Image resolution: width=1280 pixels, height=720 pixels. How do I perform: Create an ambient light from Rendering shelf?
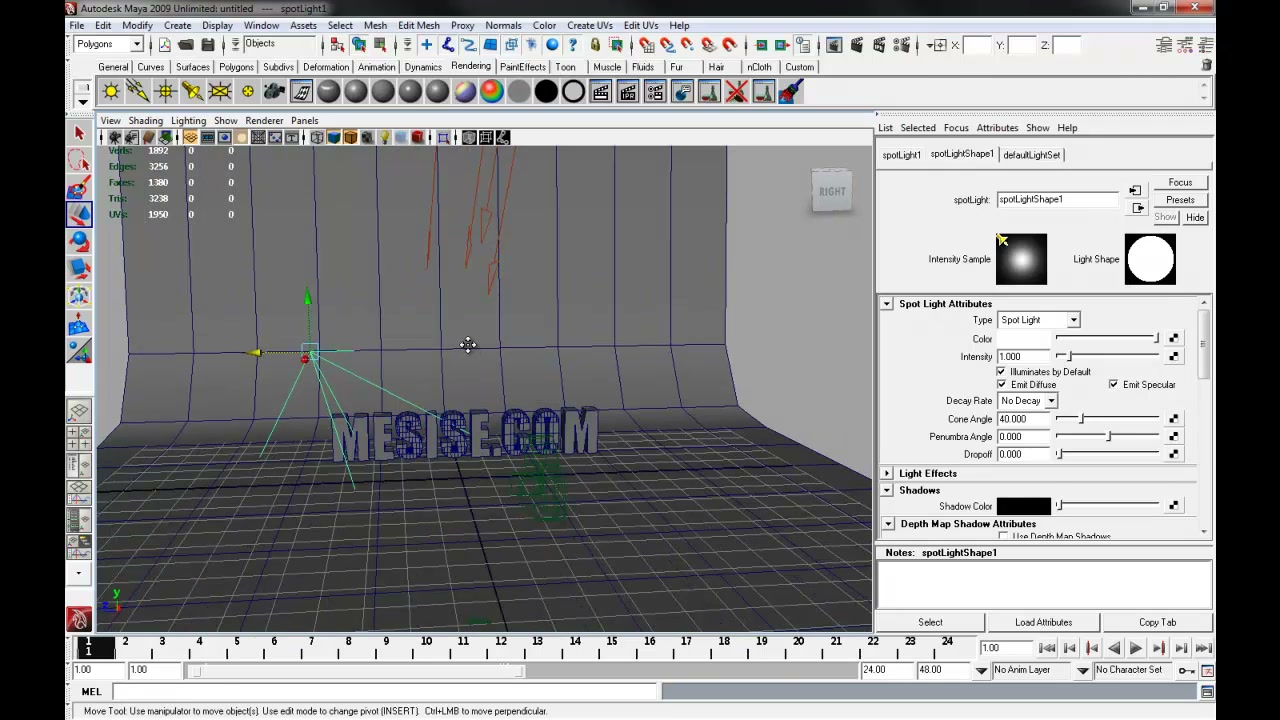click(111, 92)
